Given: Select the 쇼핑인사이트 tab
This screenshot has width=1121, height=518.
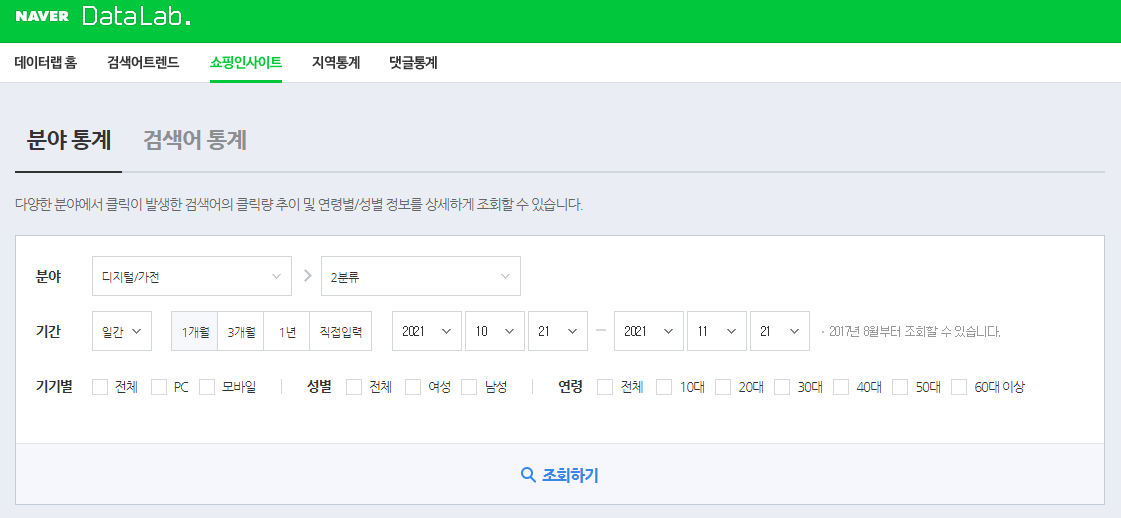Looking at the screenshot, I should click(x=246, y=63).
